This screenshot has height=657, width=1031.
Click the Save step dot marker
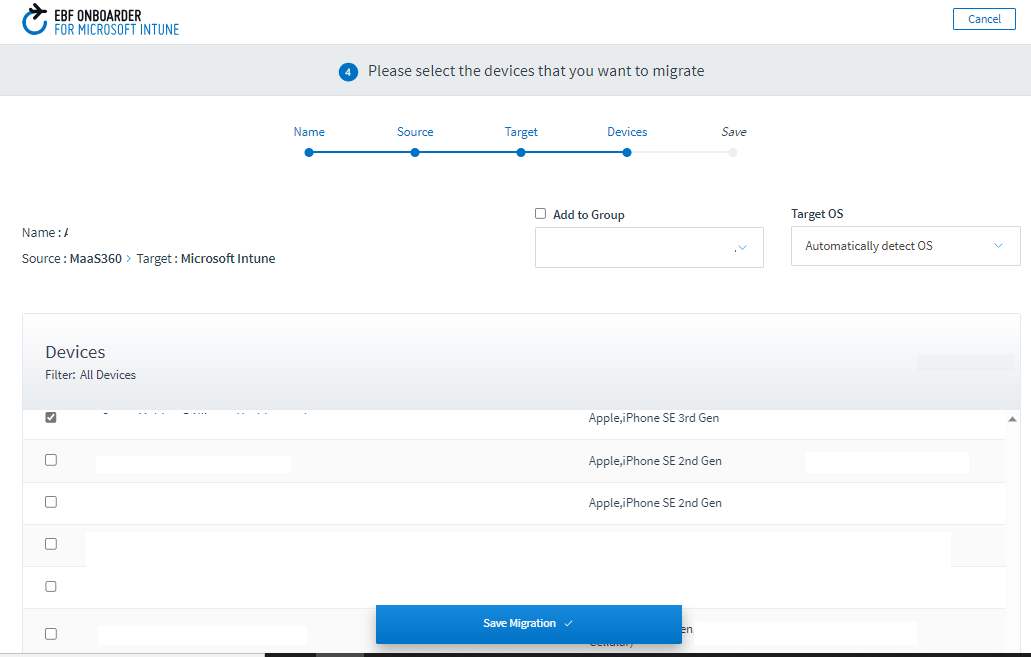point(732,153)
